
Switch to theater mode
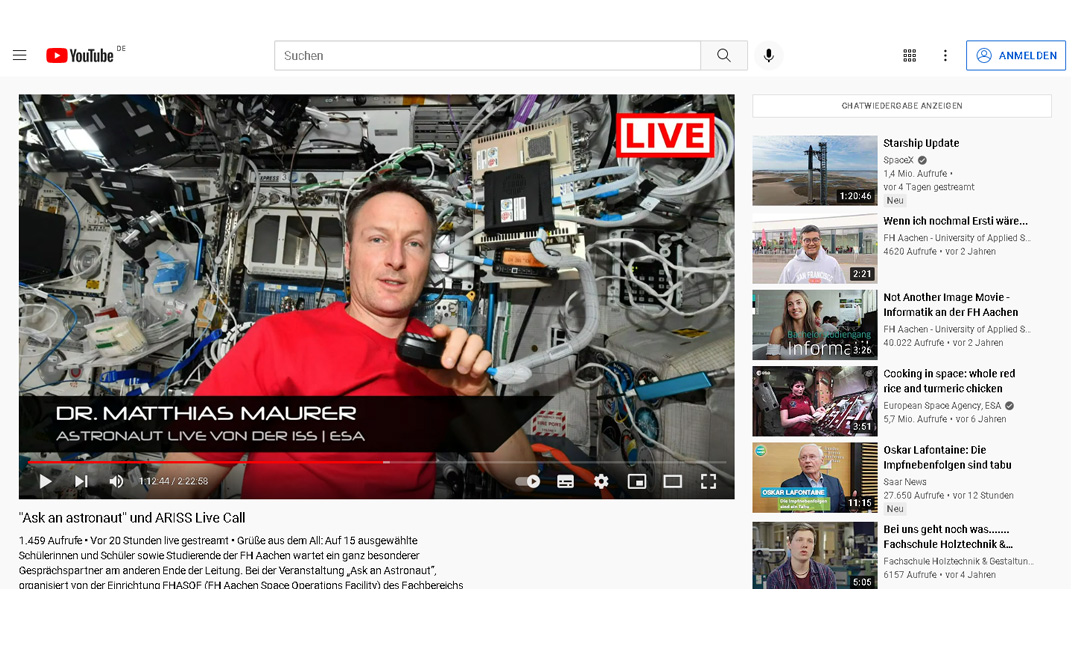pos(673,481)
